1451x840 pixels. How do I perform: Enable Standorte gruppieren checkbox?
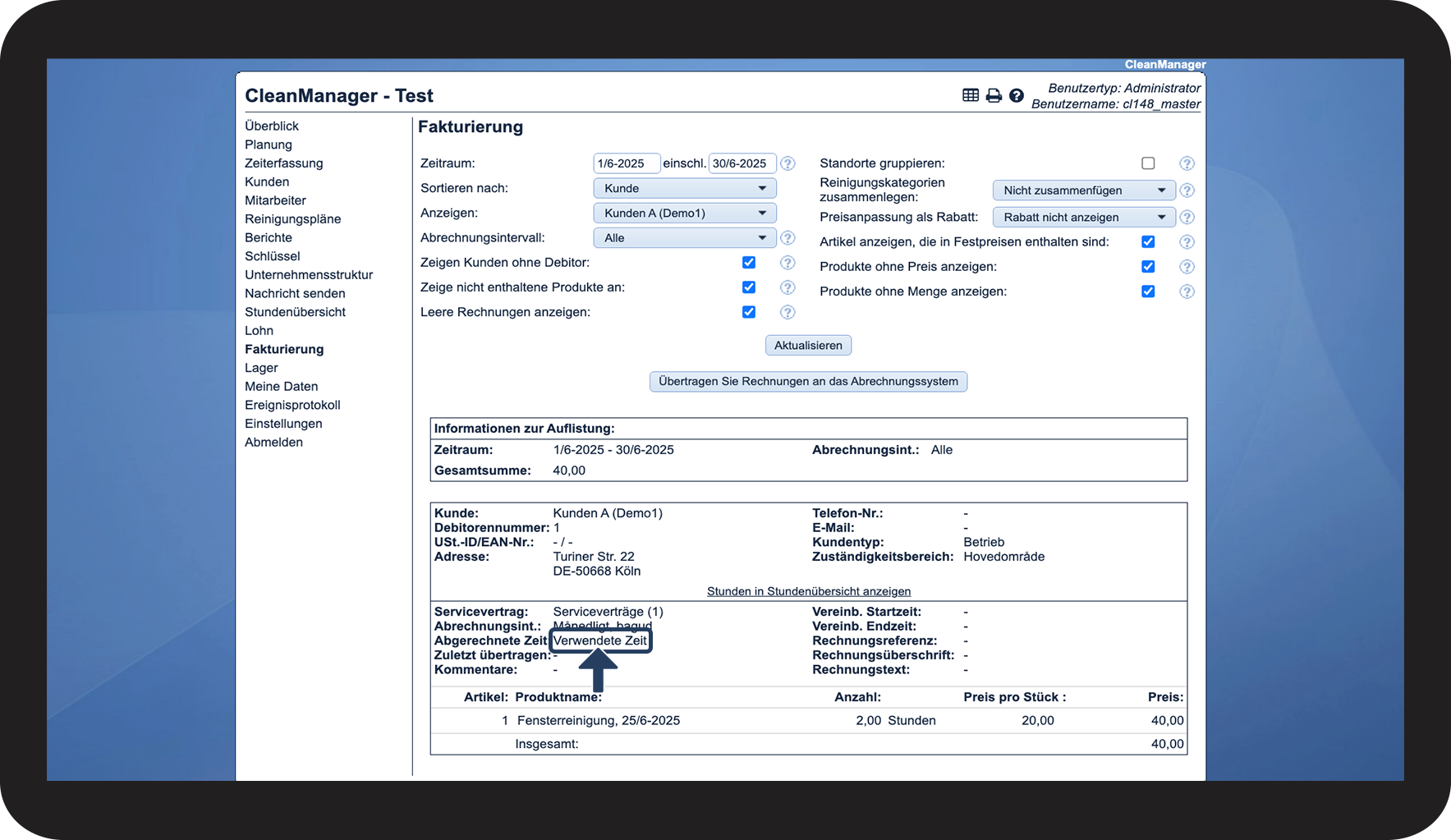tap(1148, 163)
